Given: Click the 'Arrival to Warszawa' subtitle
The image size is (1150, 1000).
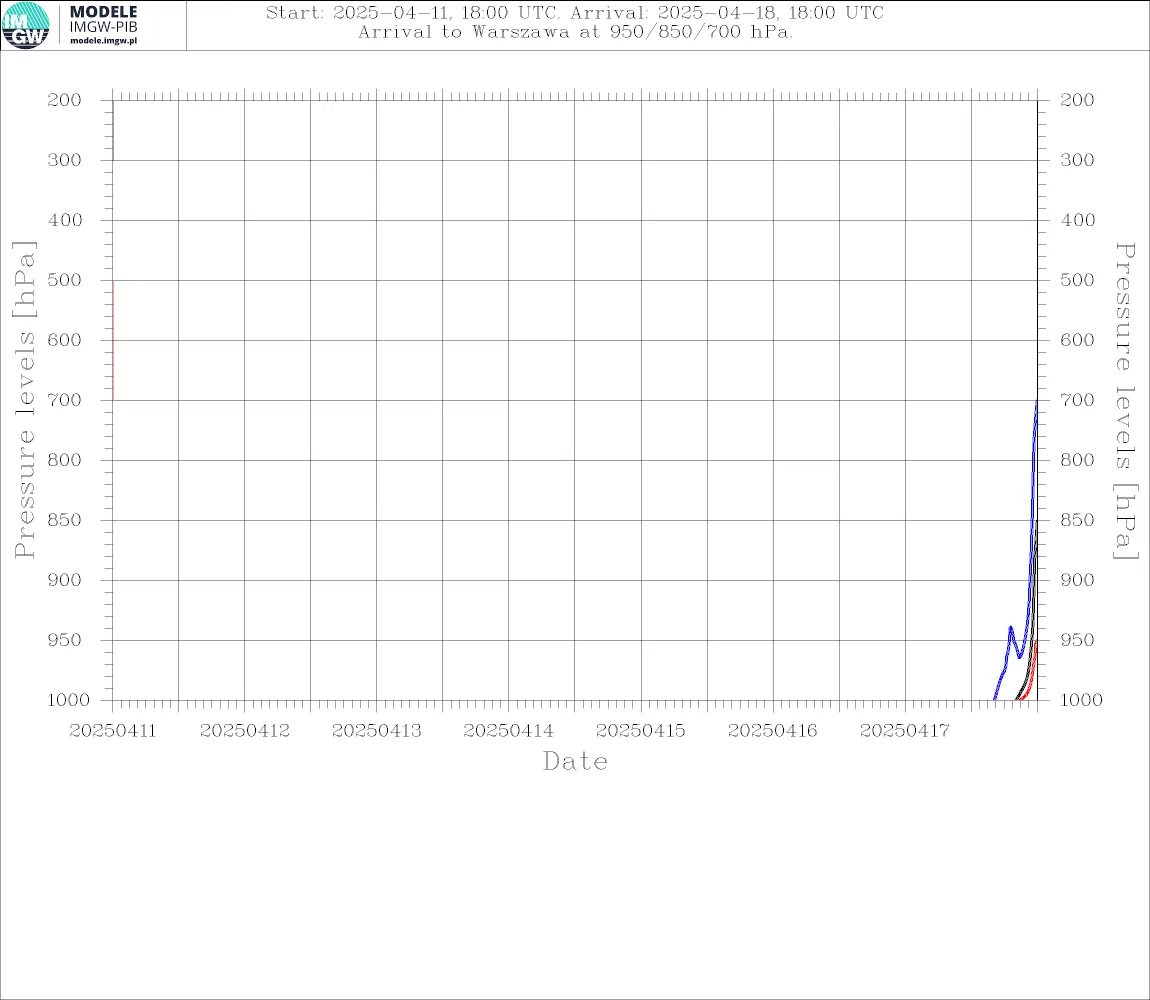Looking at the screenshot, I should (x=575, y=32).
